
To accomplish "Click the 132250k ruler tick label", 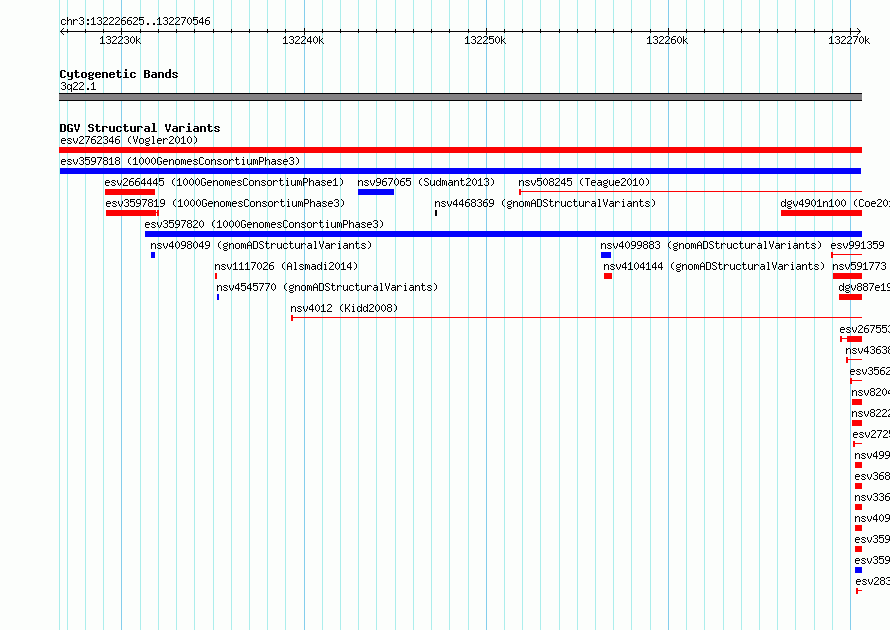I will click(485, 40).
